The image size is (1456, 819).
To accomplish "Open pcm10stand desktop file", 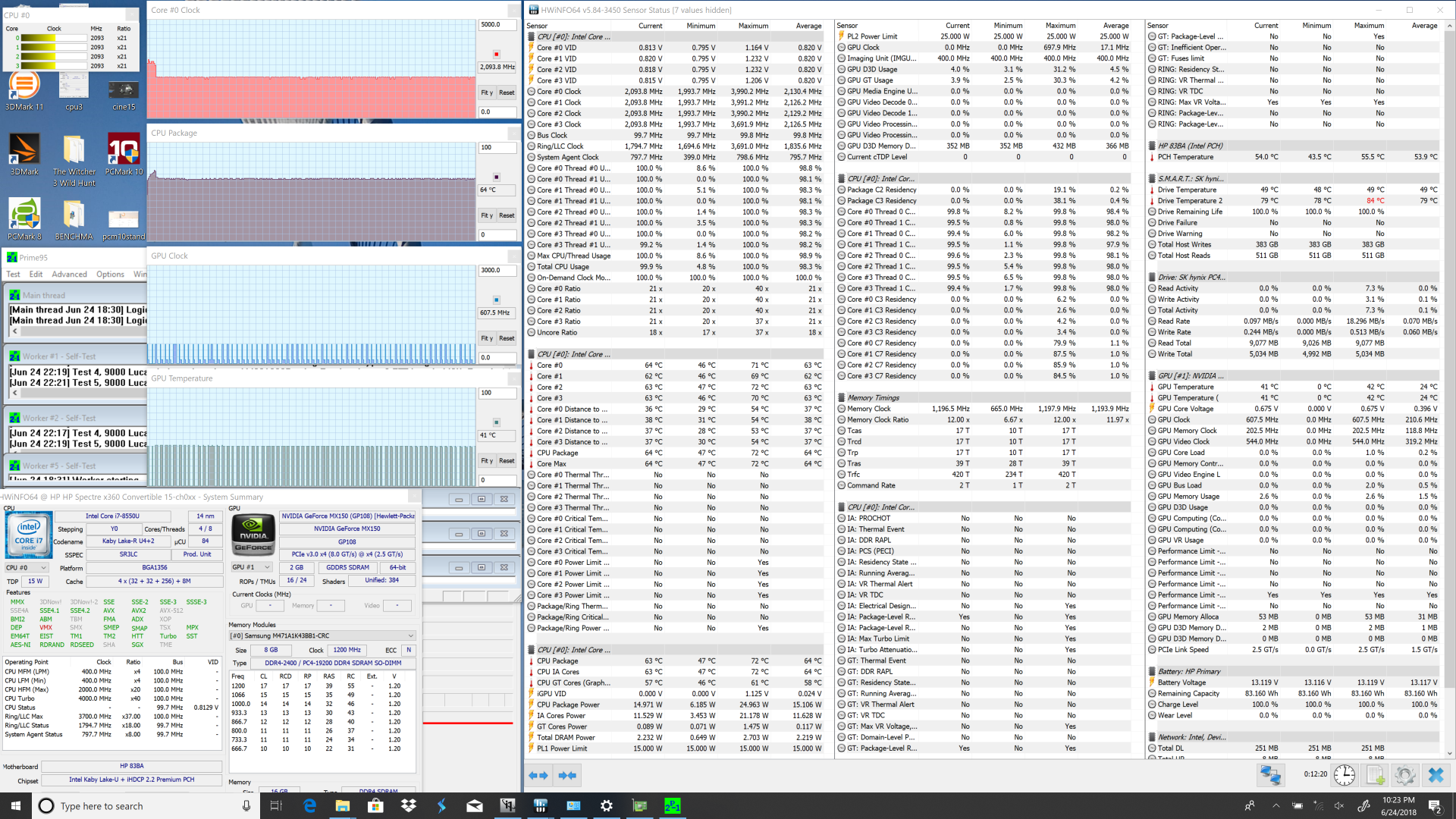I will 124,224.
